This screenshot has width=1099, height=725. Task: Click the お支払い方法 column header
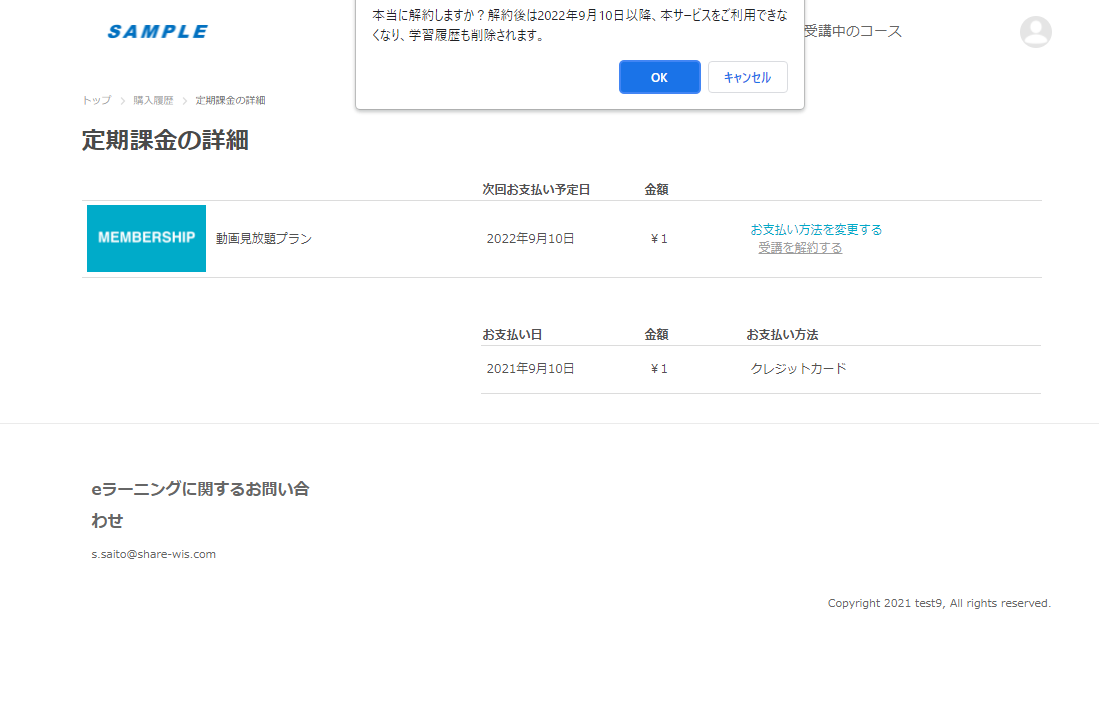[782, 334]
